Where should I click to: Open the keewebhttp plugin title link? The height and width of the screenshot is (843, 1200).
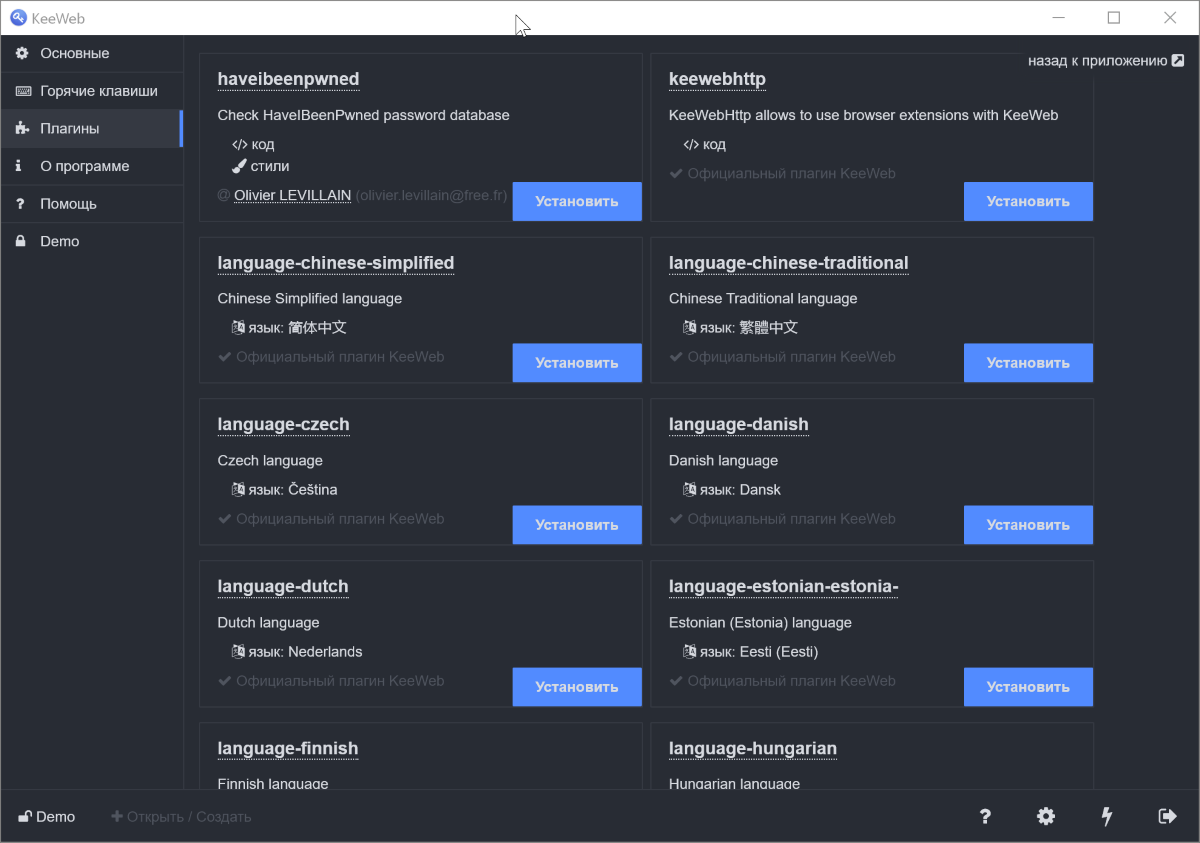717,79
